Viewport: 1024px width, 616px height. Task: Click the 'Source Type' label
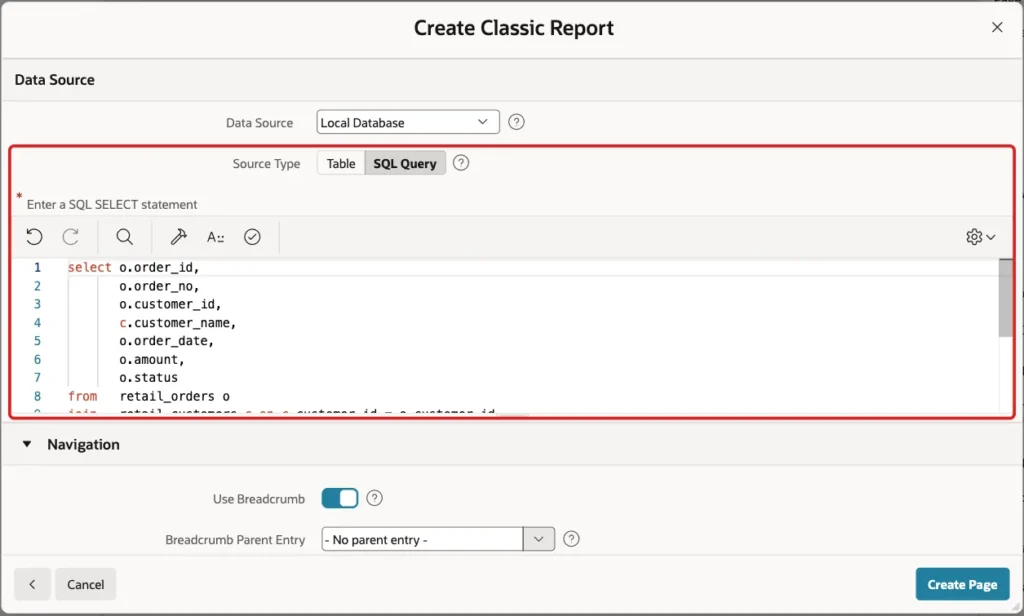click(x=266, y=163)
